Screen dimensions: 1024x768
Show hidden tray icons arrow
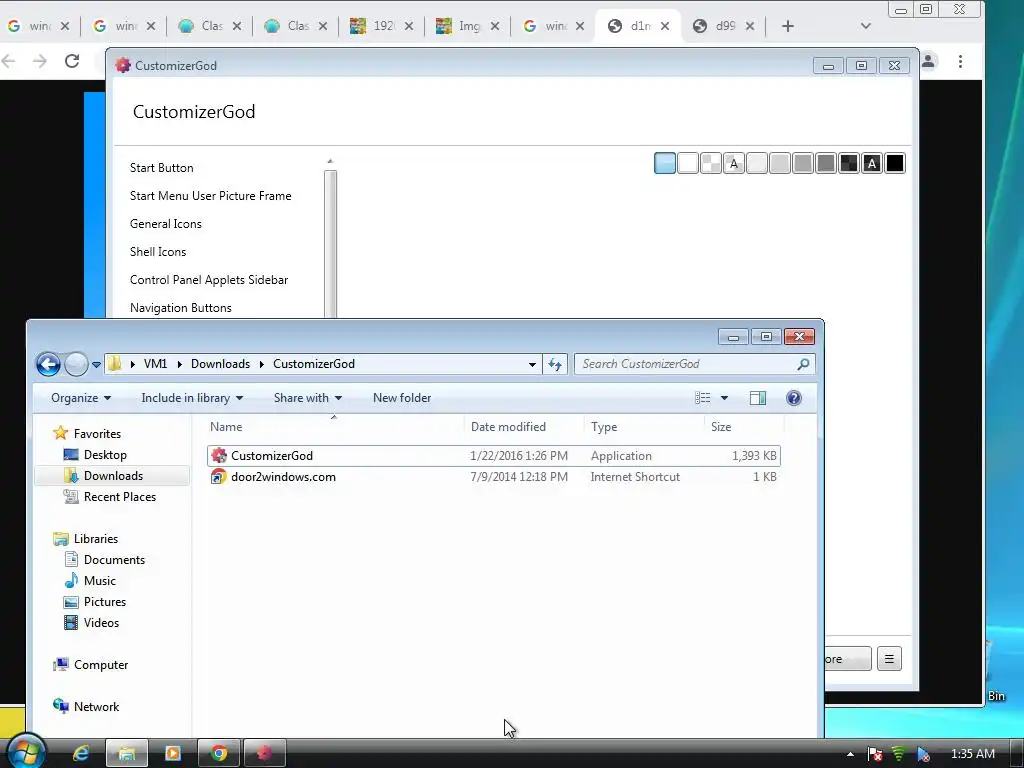[850, 754]
